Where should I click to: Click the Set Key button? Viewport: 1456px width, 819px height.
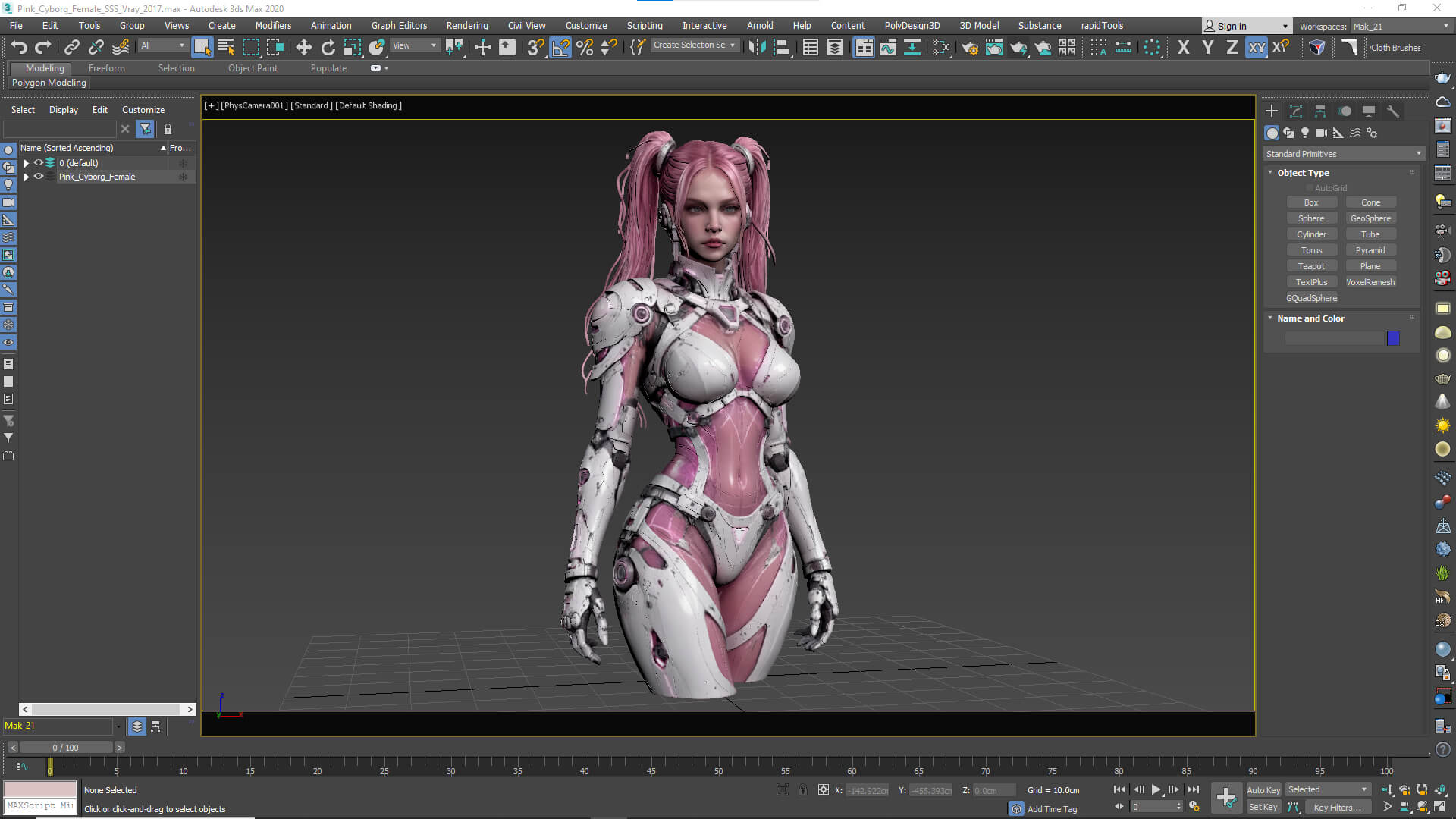(1263, 807)
